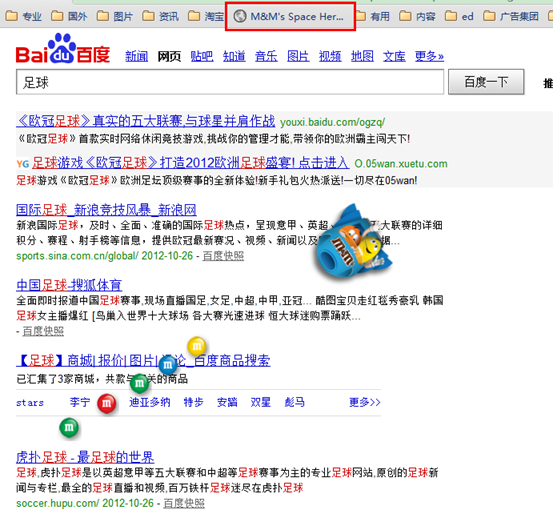Screen dimensions: 553x510
Task: Select the 网页 search tab
Action: click(x=169, y=56)
